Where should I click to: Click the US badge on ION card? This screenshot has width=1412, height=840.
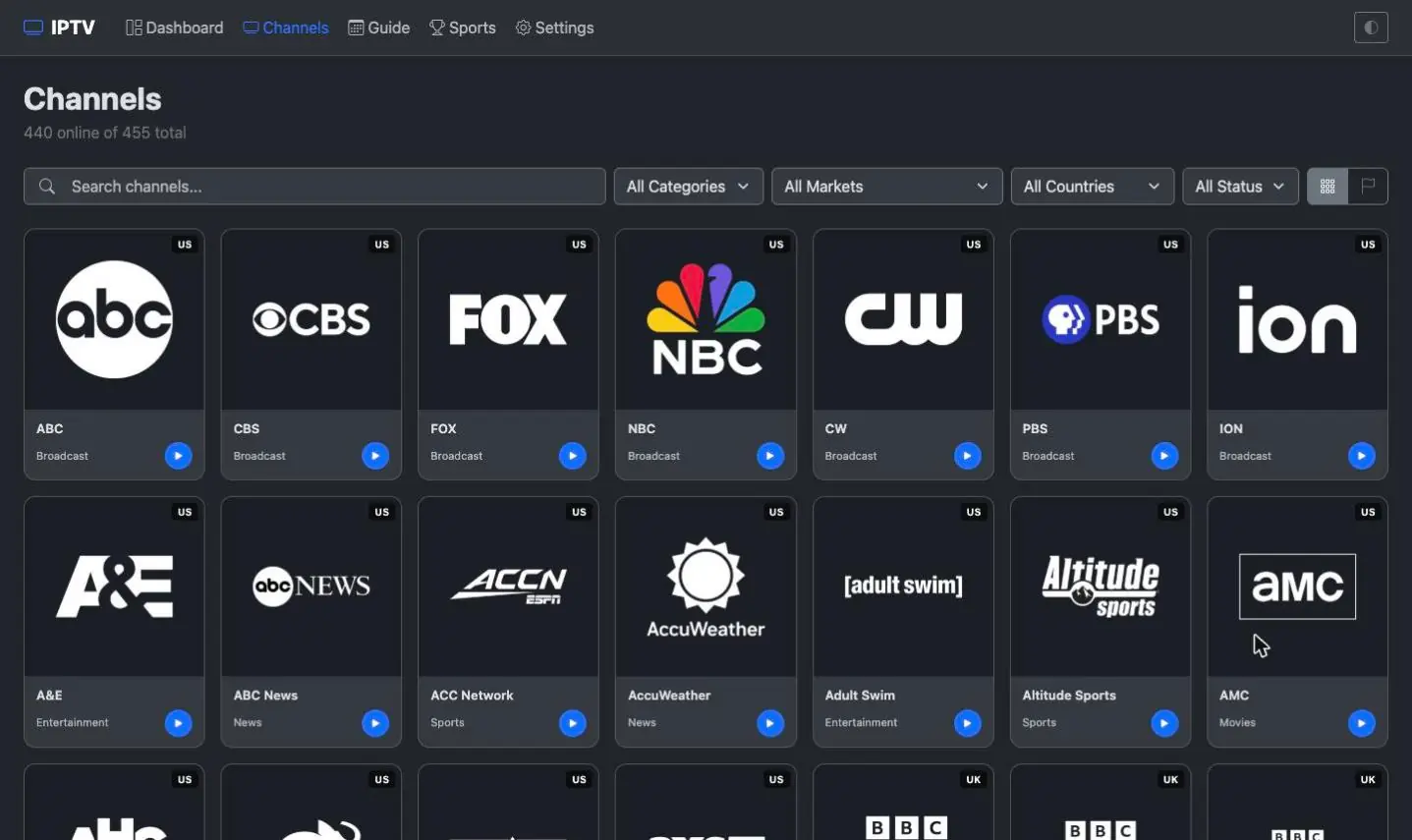coord(1368,245)
